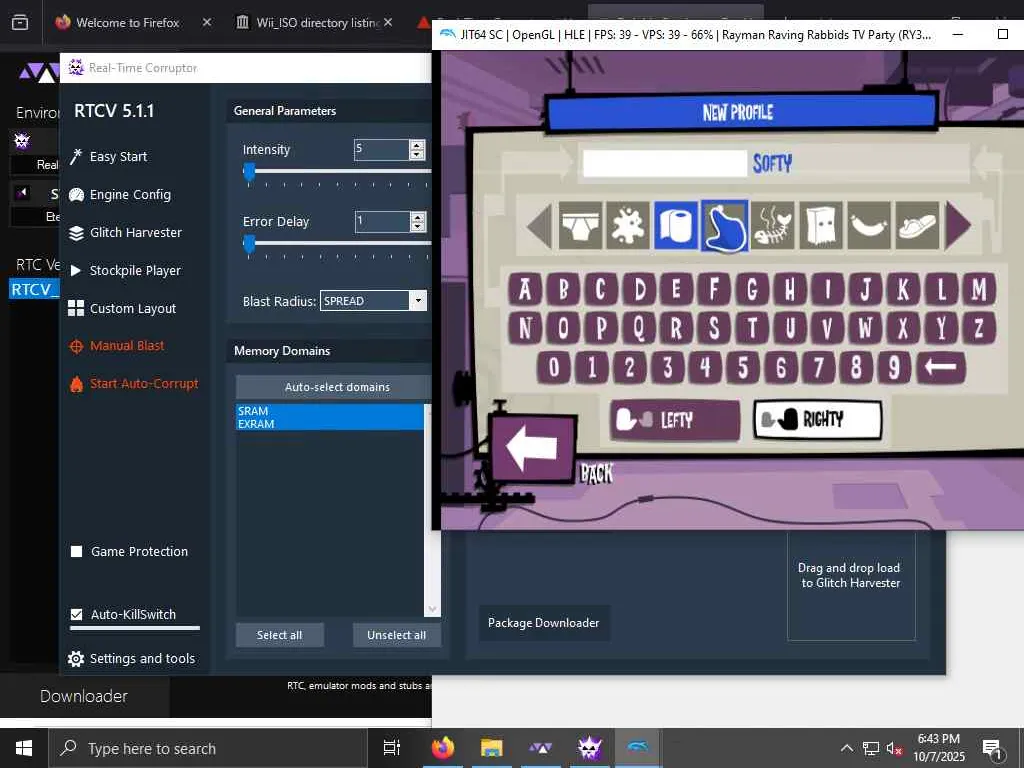Click the muted volume tray icon
Screen dimensions: 1024x768
pyautogui.click(x=894, y=748)
